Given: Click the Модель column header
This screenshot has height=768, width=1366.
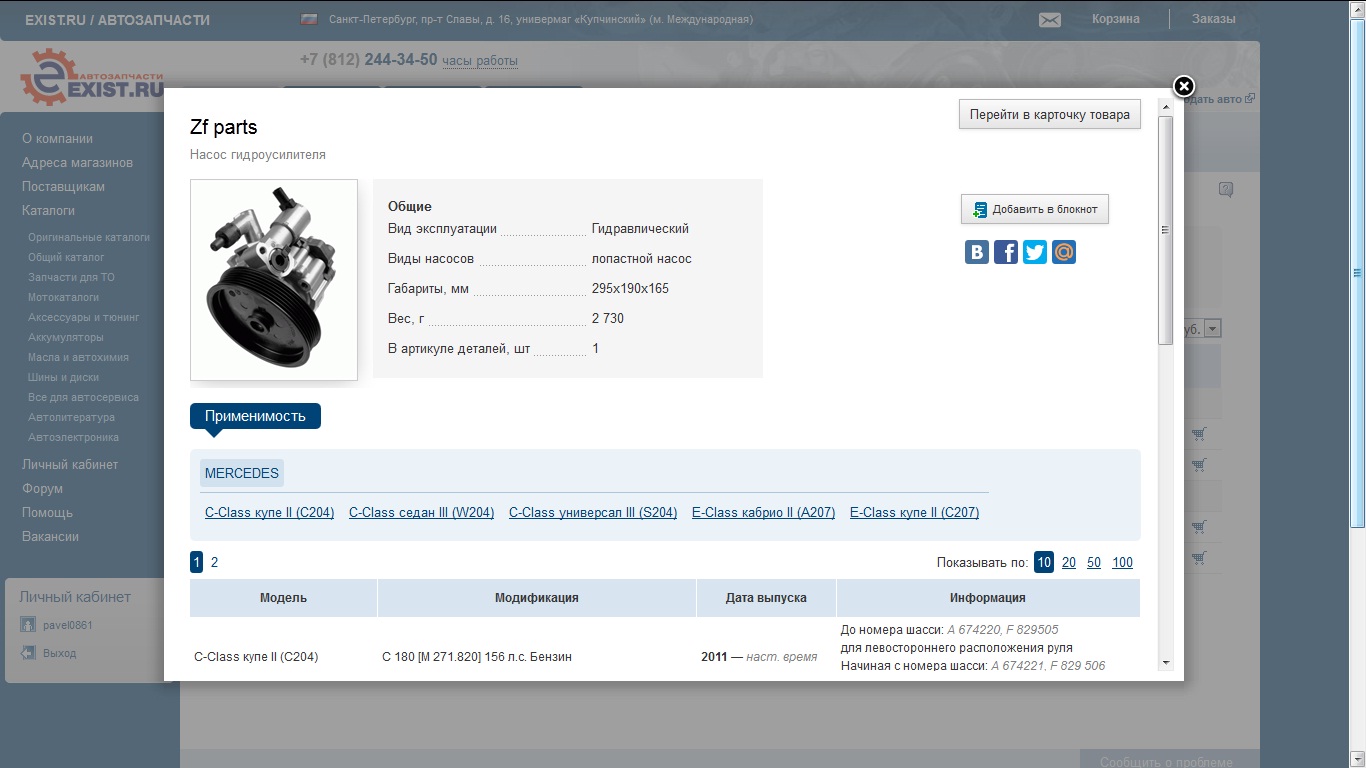Looking at the screenshot, I should coord(283,598).
